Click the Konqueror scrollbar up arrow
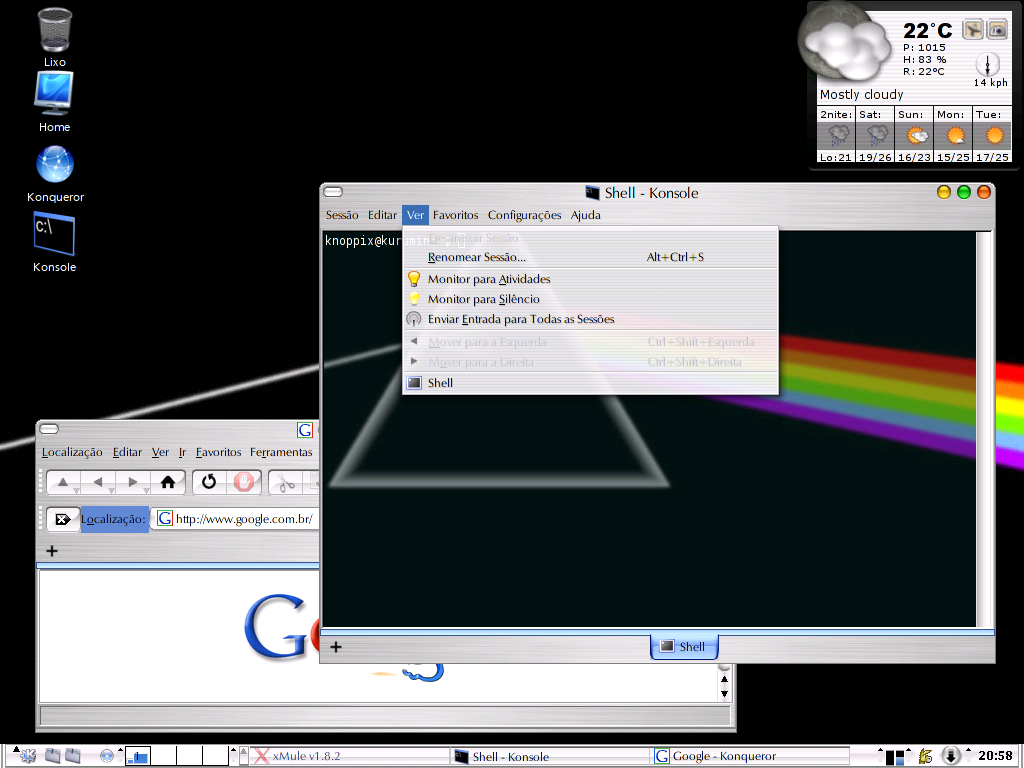This screenshot has height=768, width=1024. click(724, 680)
